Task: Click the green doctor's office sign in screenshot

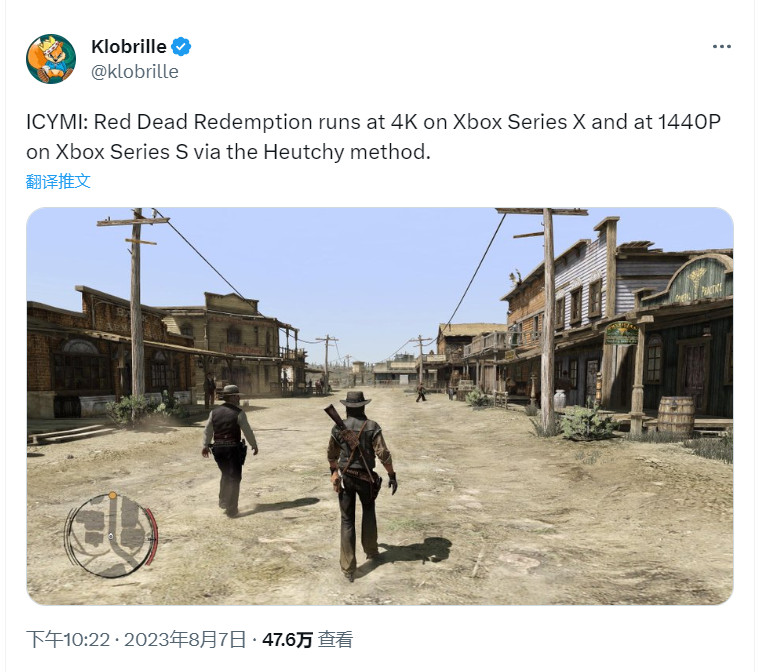Action: coord(621,334)
